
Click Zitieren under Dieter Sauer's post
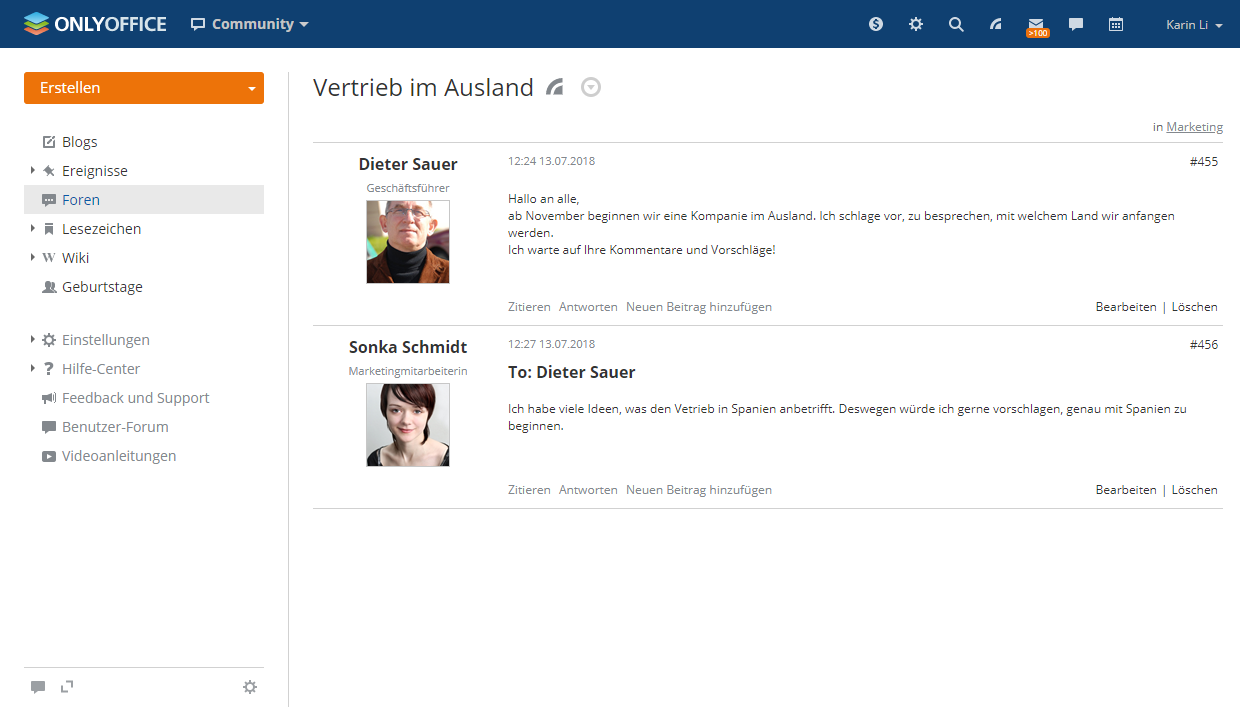click(x=529, y=307)
